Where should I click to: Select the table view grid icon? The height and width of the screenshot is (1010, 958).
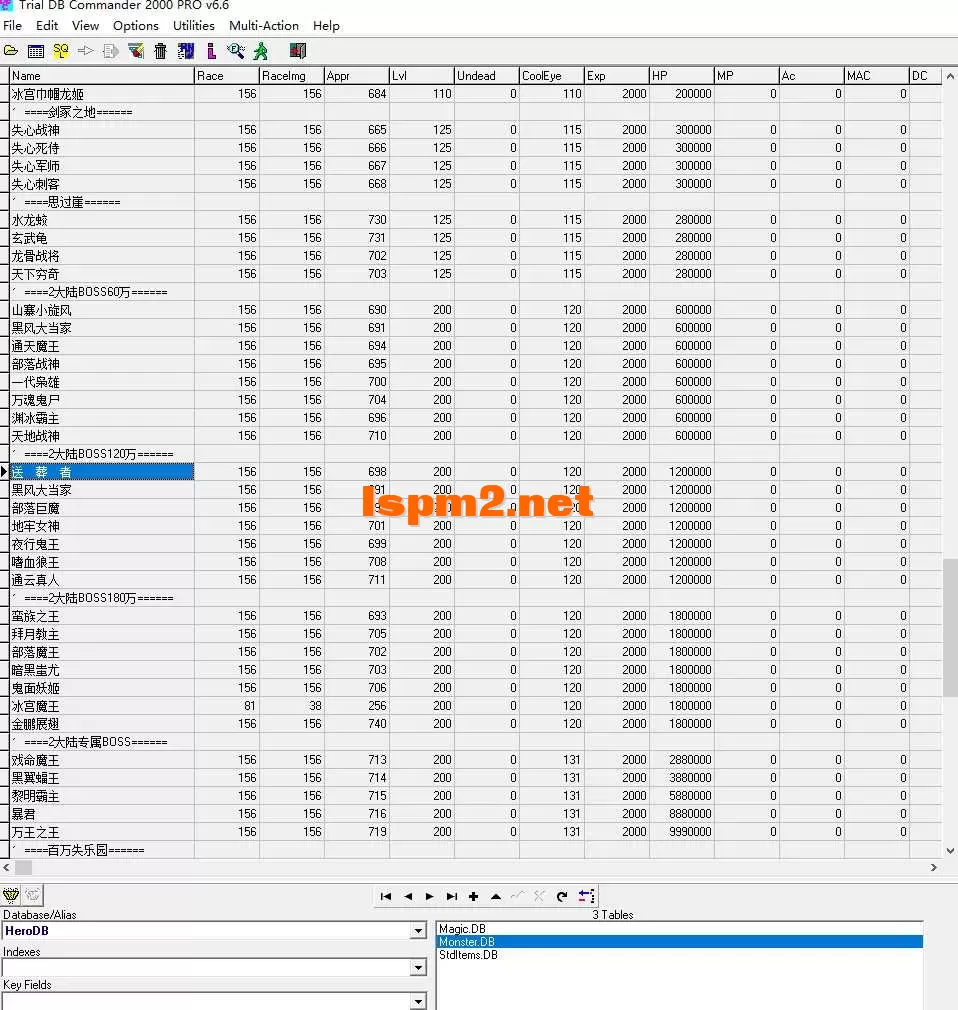pyautogui.click(x=35, y=50)
